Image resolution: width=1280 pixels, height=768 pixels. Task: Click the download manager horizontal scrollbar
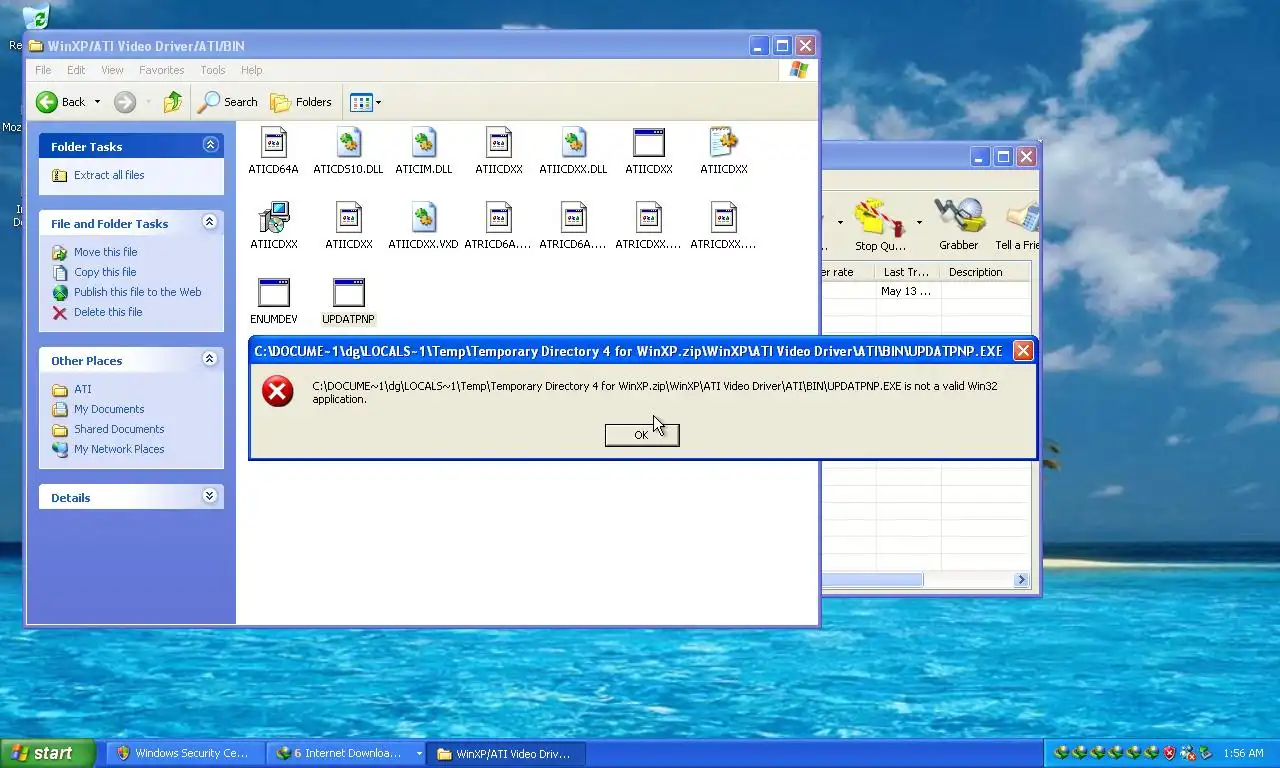(x=872, y=580)
